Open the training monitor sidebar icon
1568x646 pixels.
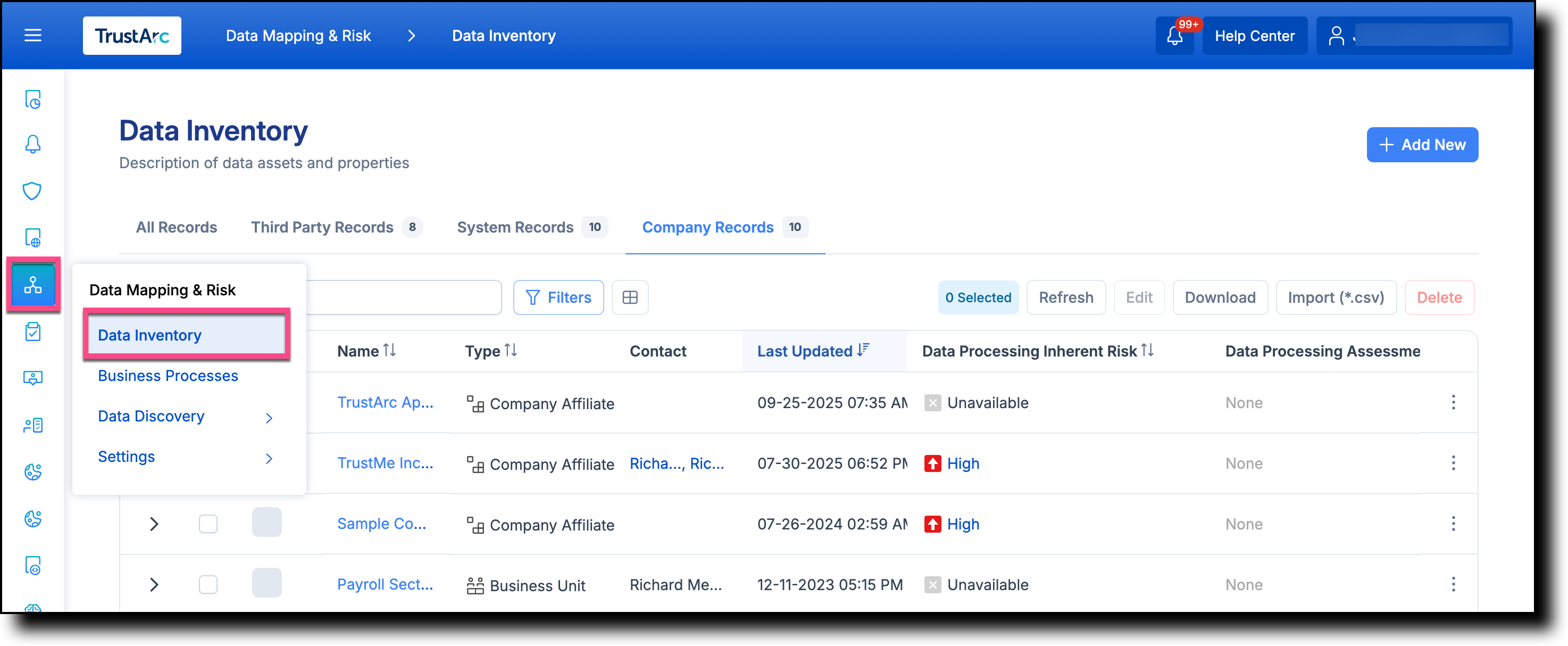coord(33,378)
